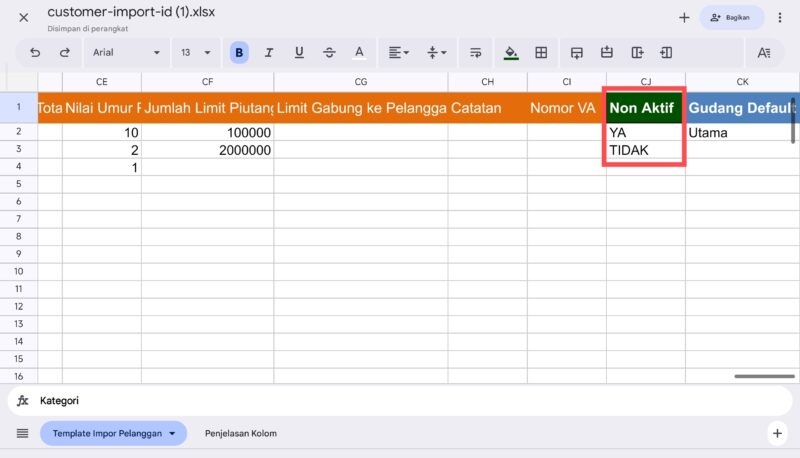Click the text wrapping icon

(476, 53)
